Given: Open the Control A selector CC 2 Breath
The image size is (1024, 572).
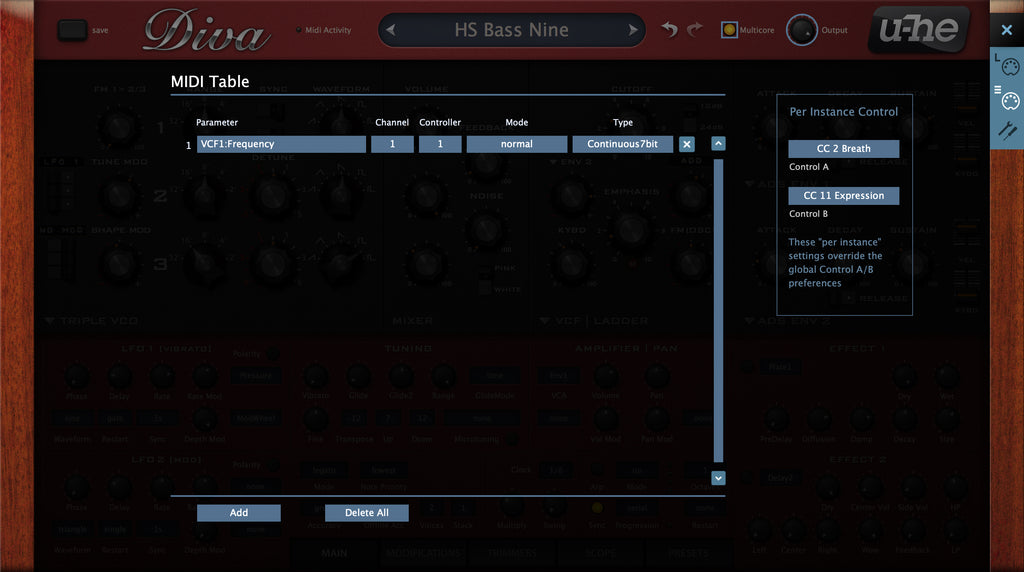Looking at the screenshot, I should pyautogui.click(x=844, y=149).
